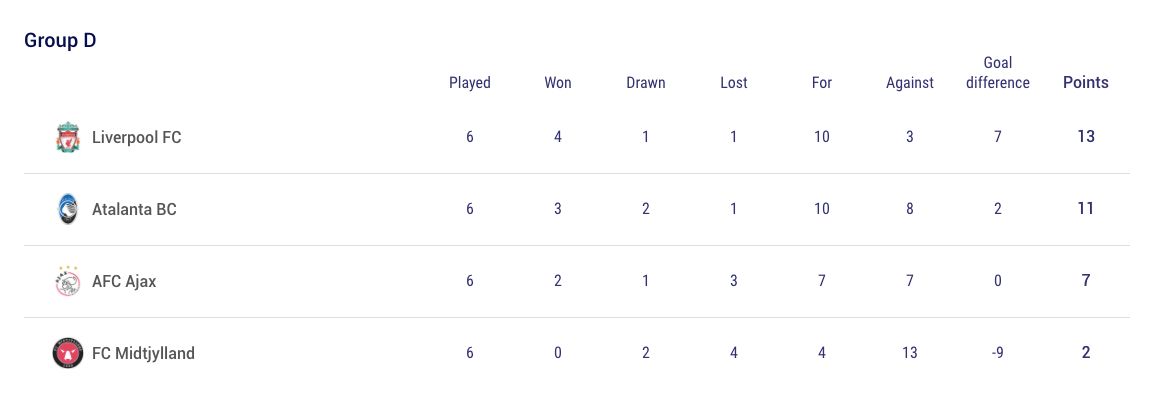
Task: Click Liverpool FC's 13 points value
Action: click(1086, 137)
